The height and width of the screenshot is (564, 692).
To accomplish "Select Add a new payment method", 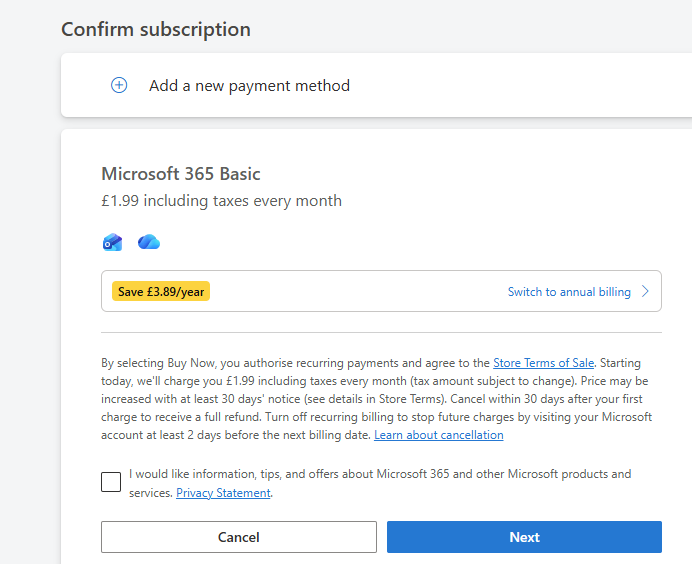I will tap(249, 86).
